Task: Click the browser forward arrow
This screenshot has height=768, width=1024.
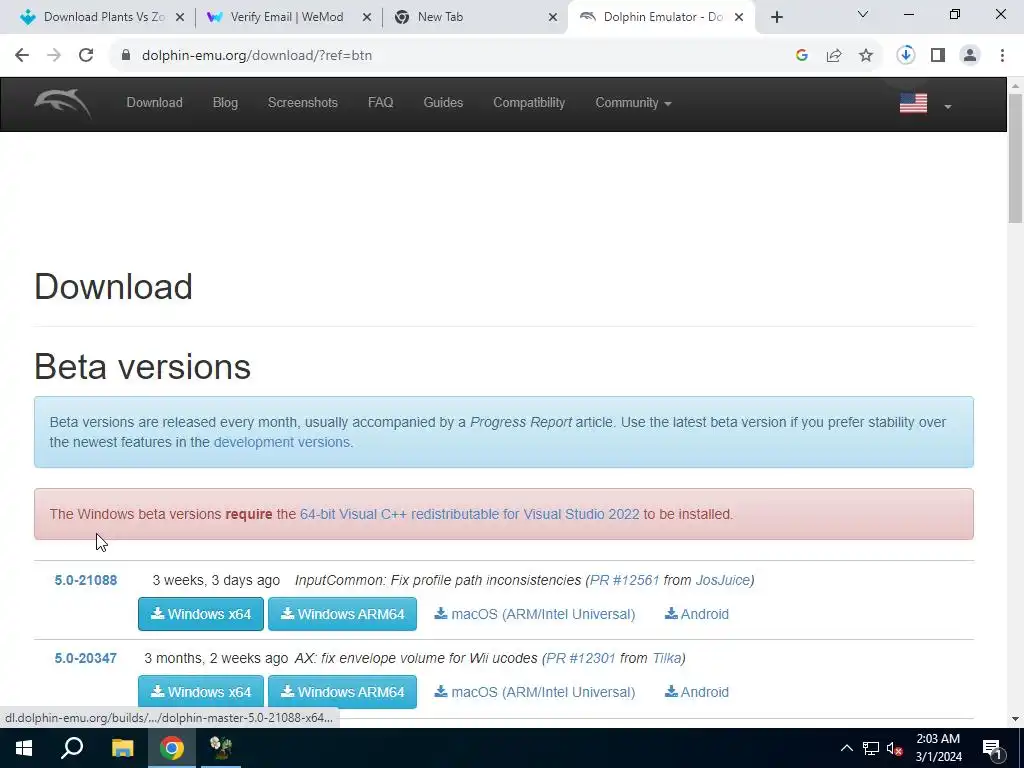Action: click(x=54, y=56)
